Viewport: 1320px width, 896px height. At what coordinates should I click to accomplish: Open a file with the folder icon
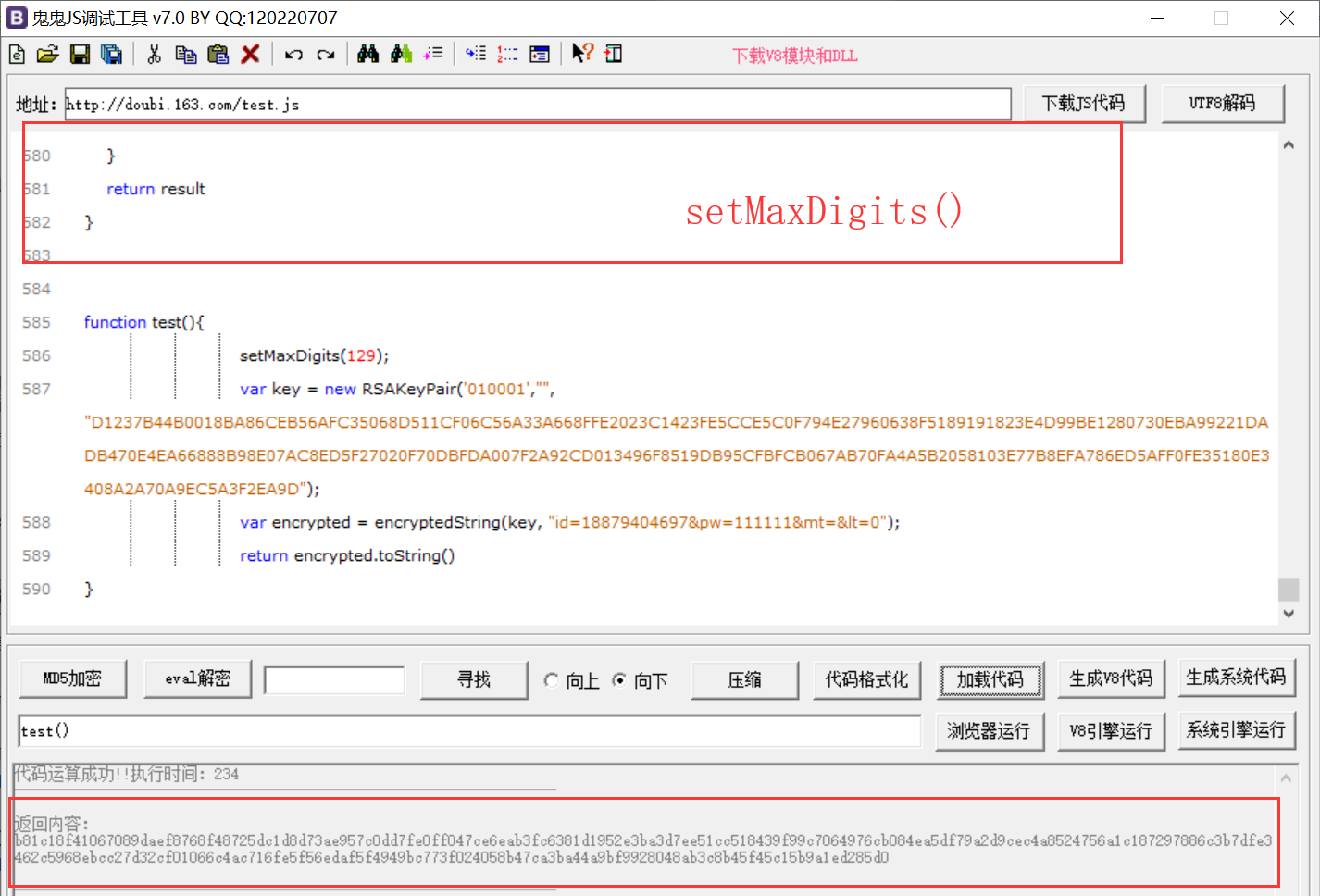click(x=47, y=55)
